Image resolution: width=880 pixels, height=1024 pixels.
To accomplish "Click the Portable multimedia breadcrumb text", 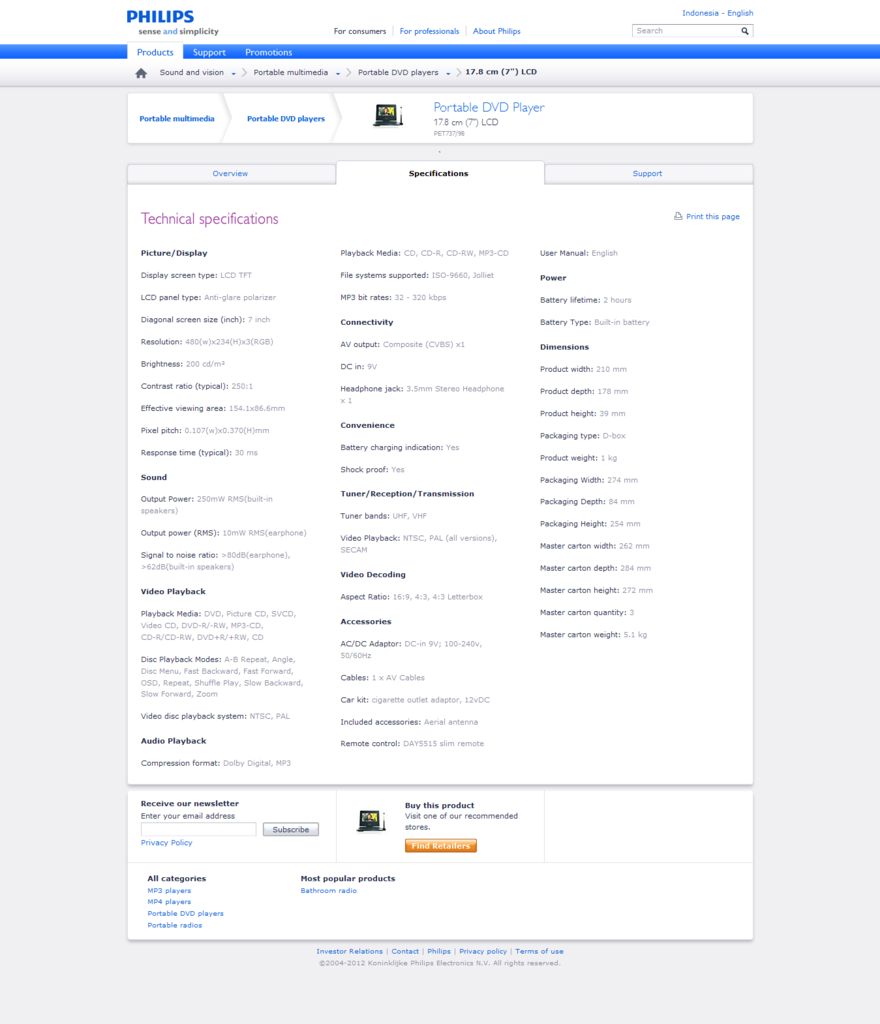I will (291, 72).
